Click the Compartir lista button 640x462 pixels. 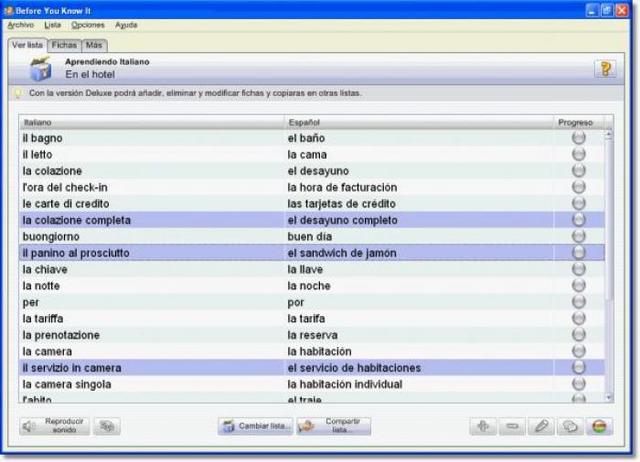click(334, 426)
